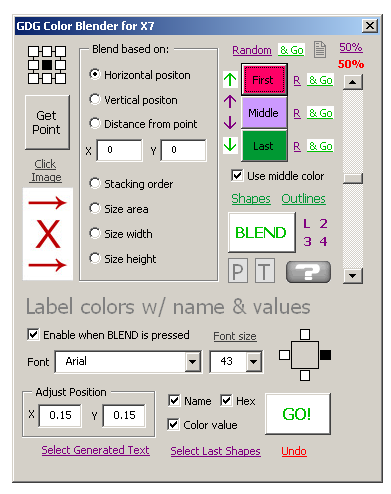Click the purple L preset

(x=307, y=224)
